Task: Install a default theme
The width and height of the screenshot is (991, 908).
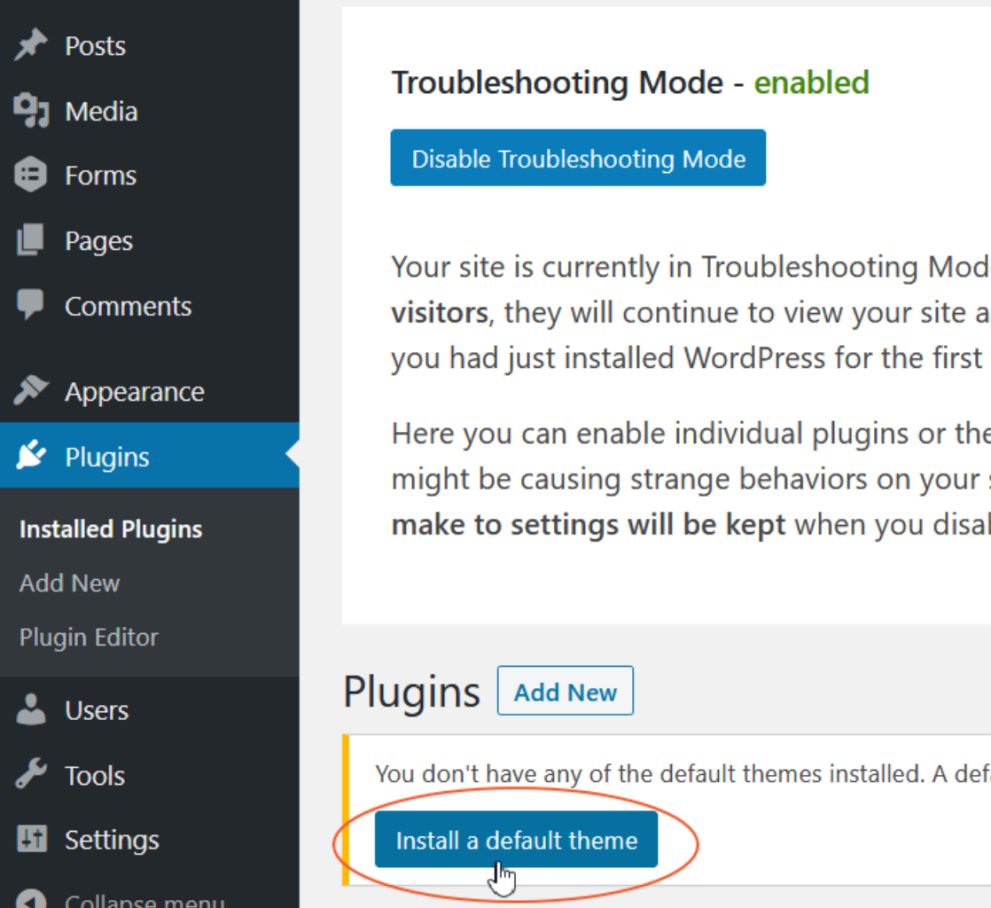Action: tap(516, 841)
